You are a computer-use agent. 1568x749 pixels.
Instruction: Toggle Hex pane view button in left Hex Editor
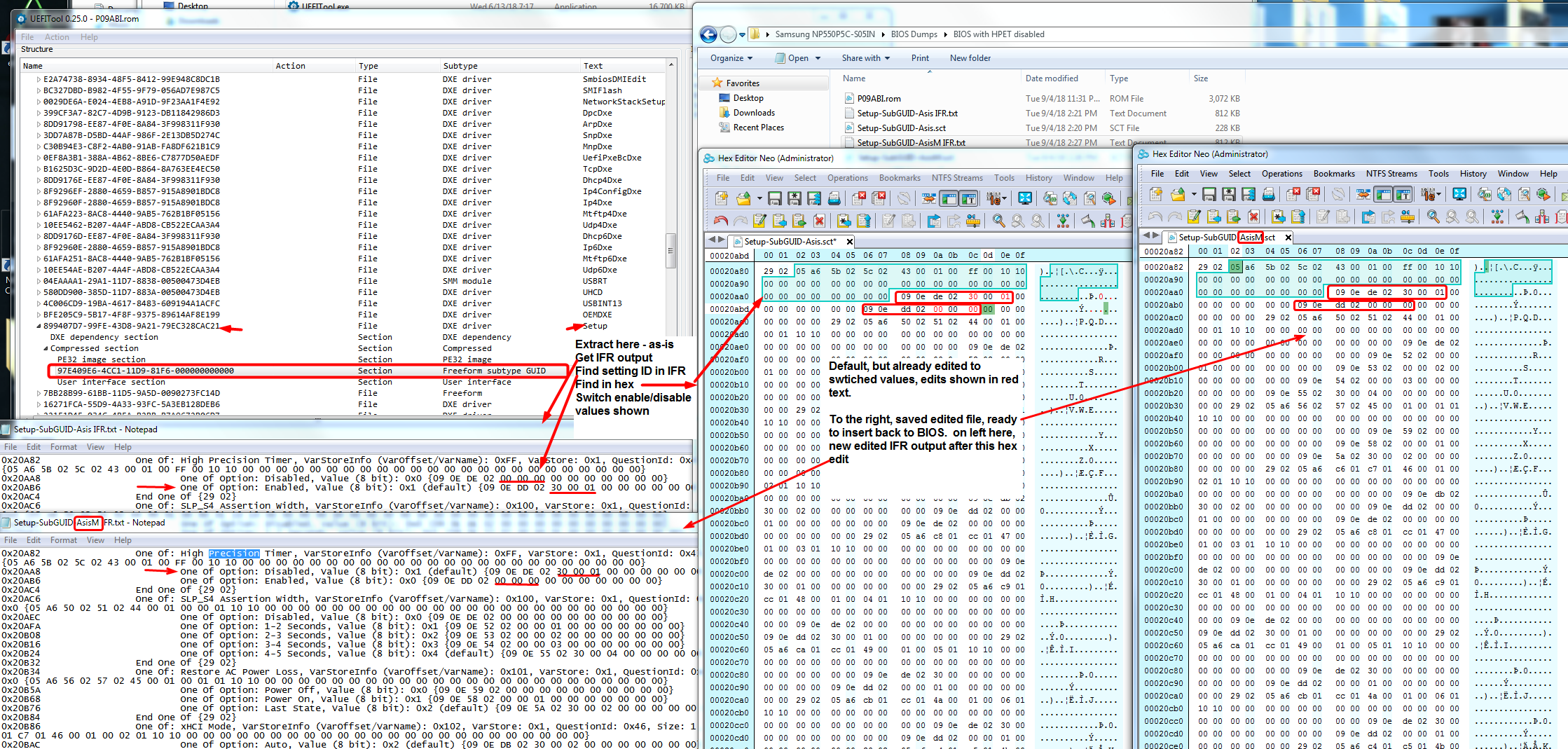tap(949, 198)
